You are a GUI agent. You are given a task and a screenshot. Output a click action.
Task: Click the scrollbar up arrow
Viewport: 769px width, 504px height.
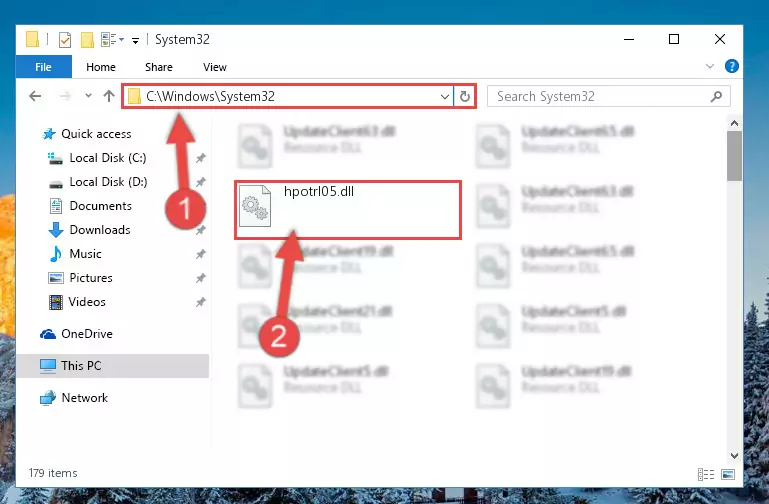[734, 123]
